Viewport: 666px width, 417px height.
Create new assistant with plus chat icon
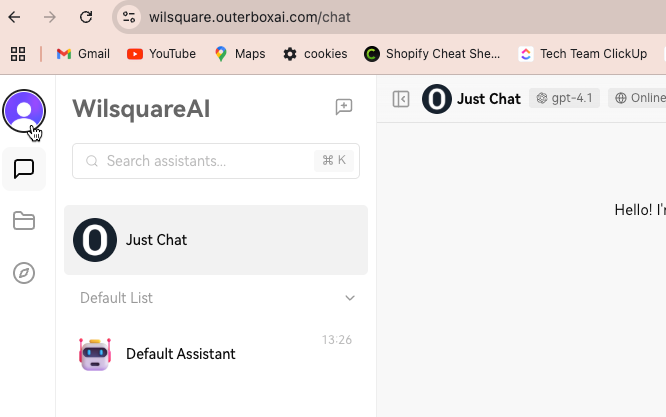click(344, 107)
